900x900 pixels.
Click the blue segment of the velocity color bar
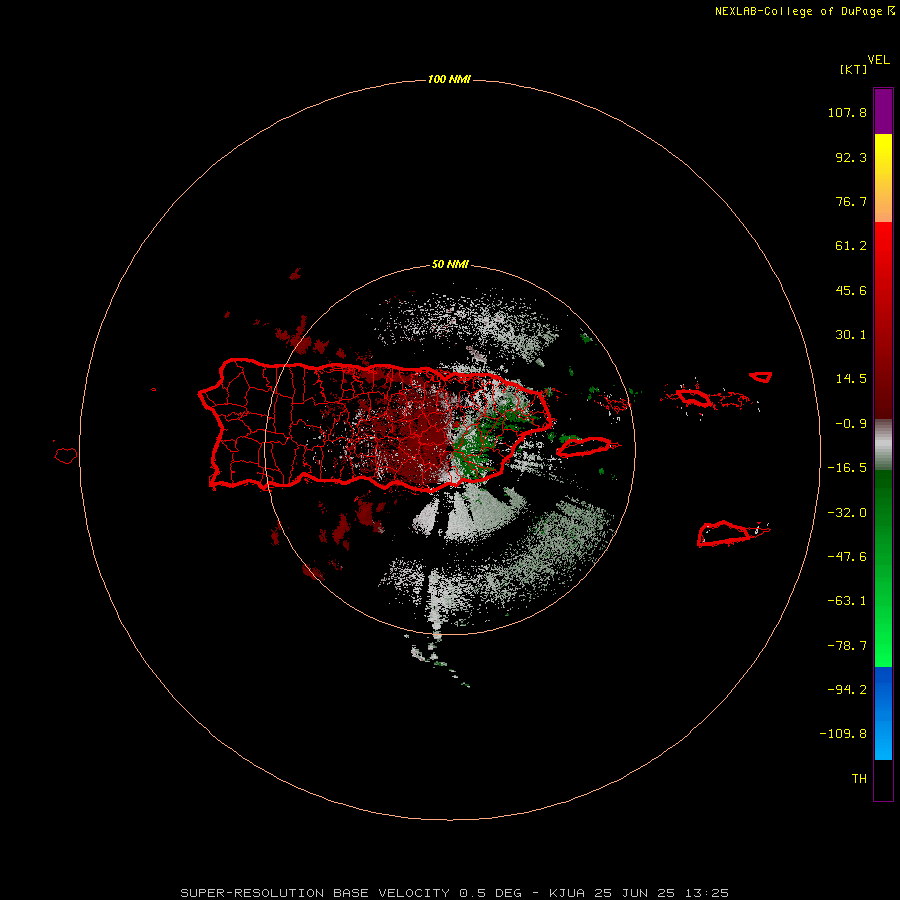click(883, 713)
